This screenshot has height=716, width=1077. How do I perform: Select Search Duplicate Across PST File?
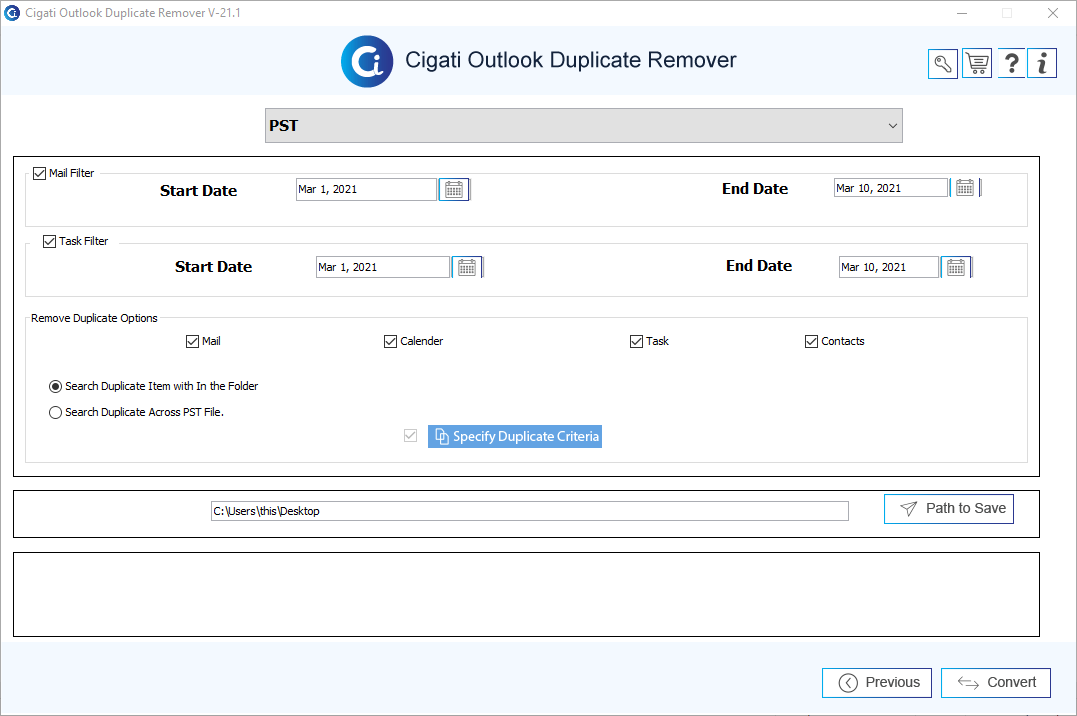coord(56,413)
